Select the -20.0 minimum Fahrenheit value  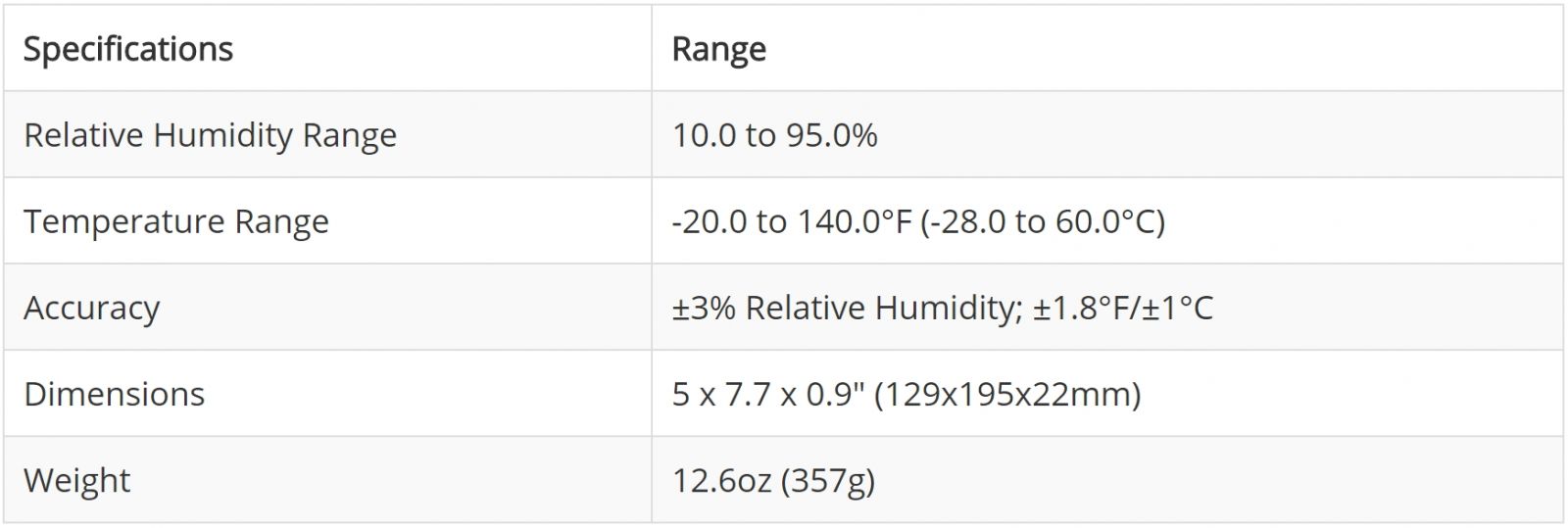[x=709, y=221]
